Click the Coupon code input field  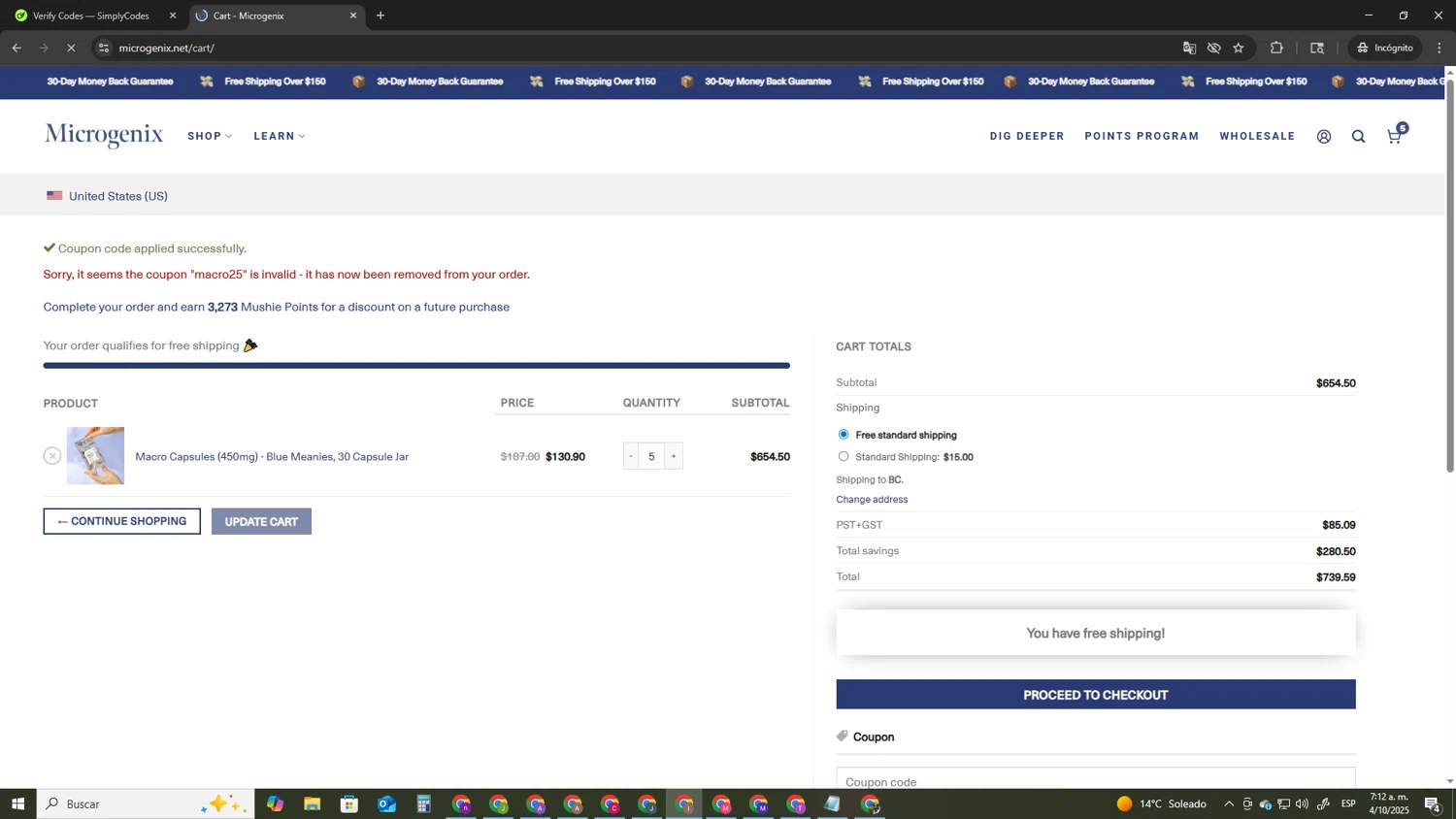click(1096, 778)
